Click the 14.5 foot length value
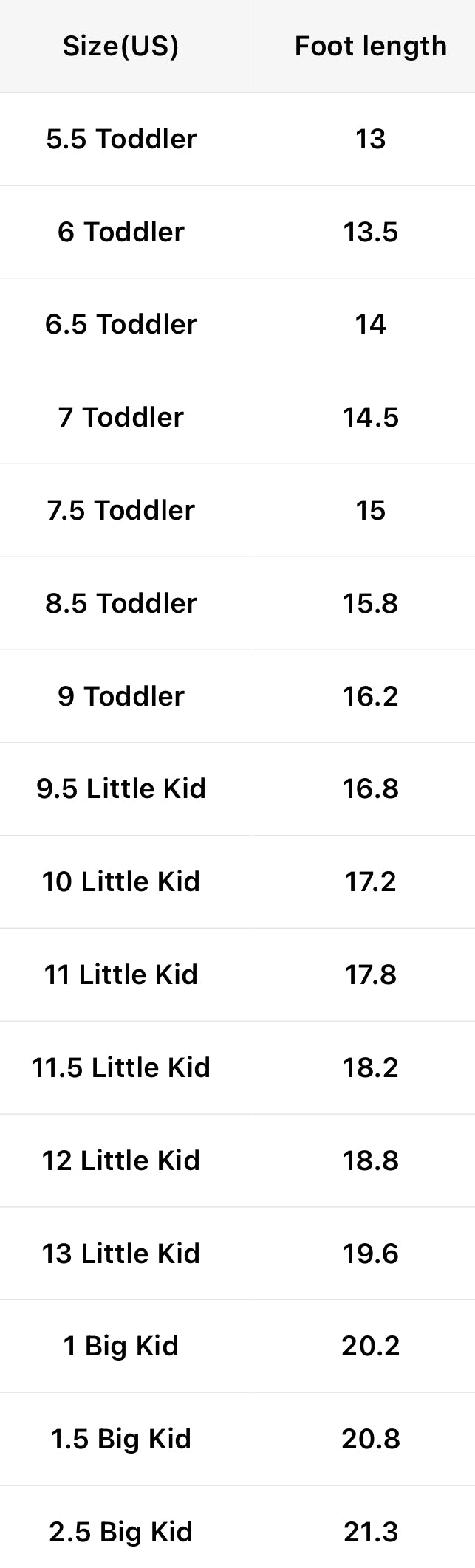The image size is (475, 1568). (x=370, y=417)
